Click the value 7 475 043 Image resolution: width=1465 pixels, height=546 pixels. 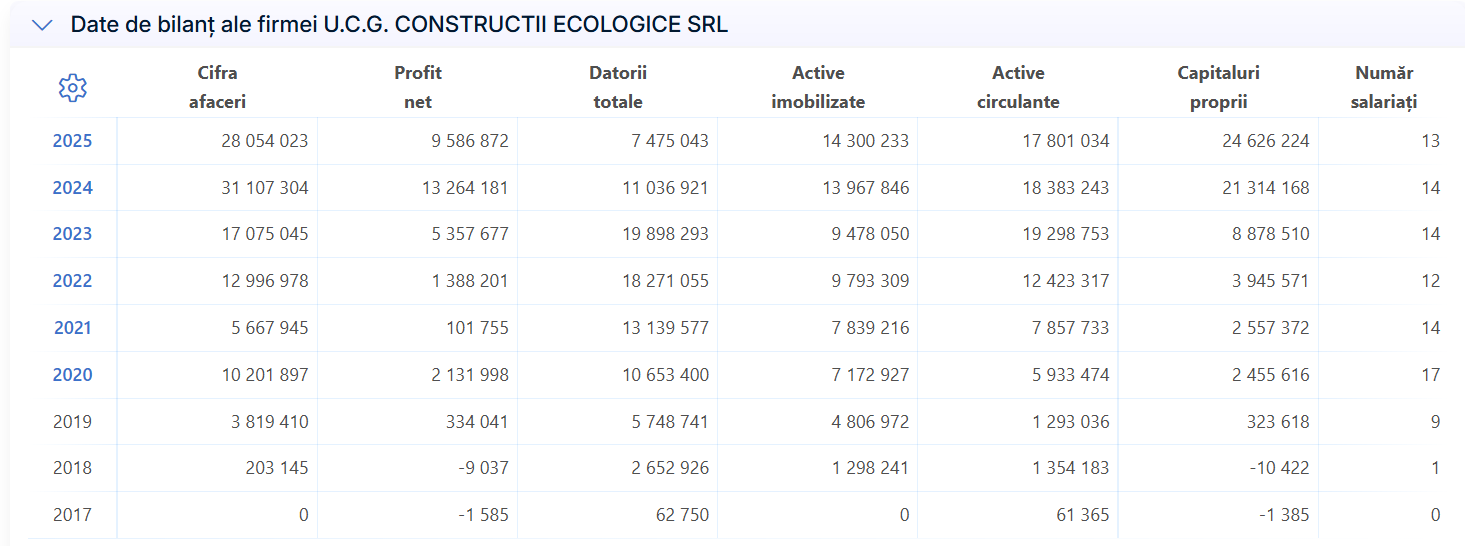tap(670, 141)
